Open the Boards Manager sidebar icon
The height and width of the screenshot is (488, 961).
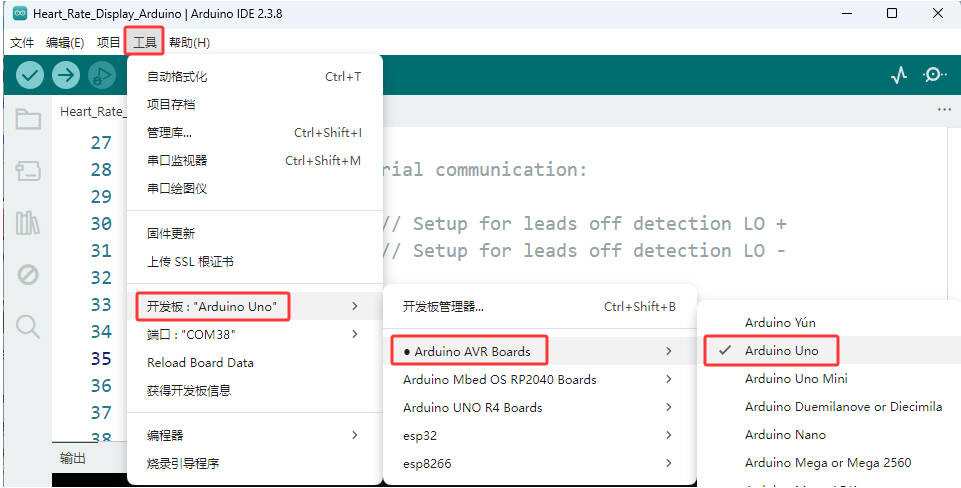(x=28, y=171)
